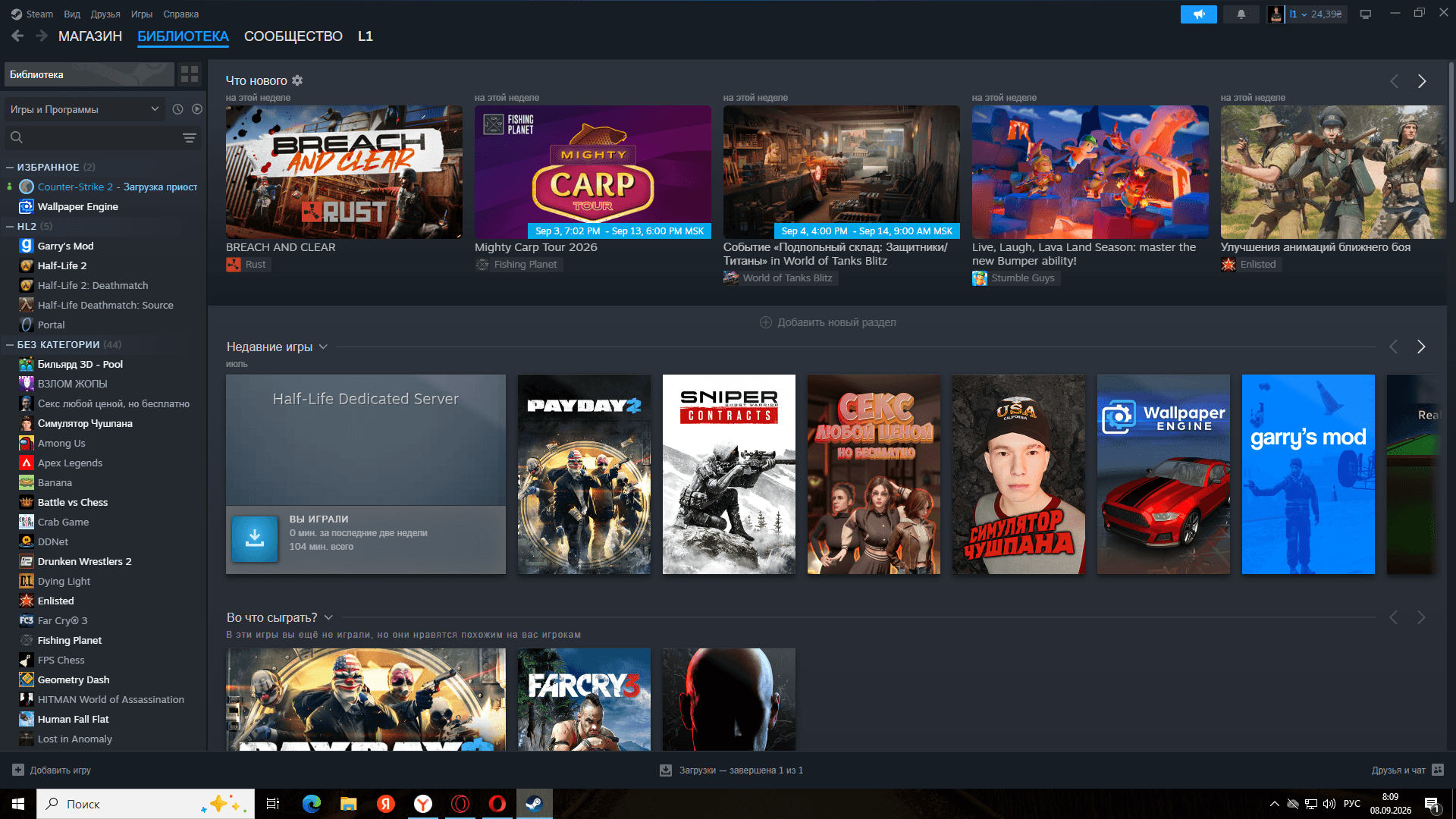Click Among Us icon in sidebar

pos(27,443)
